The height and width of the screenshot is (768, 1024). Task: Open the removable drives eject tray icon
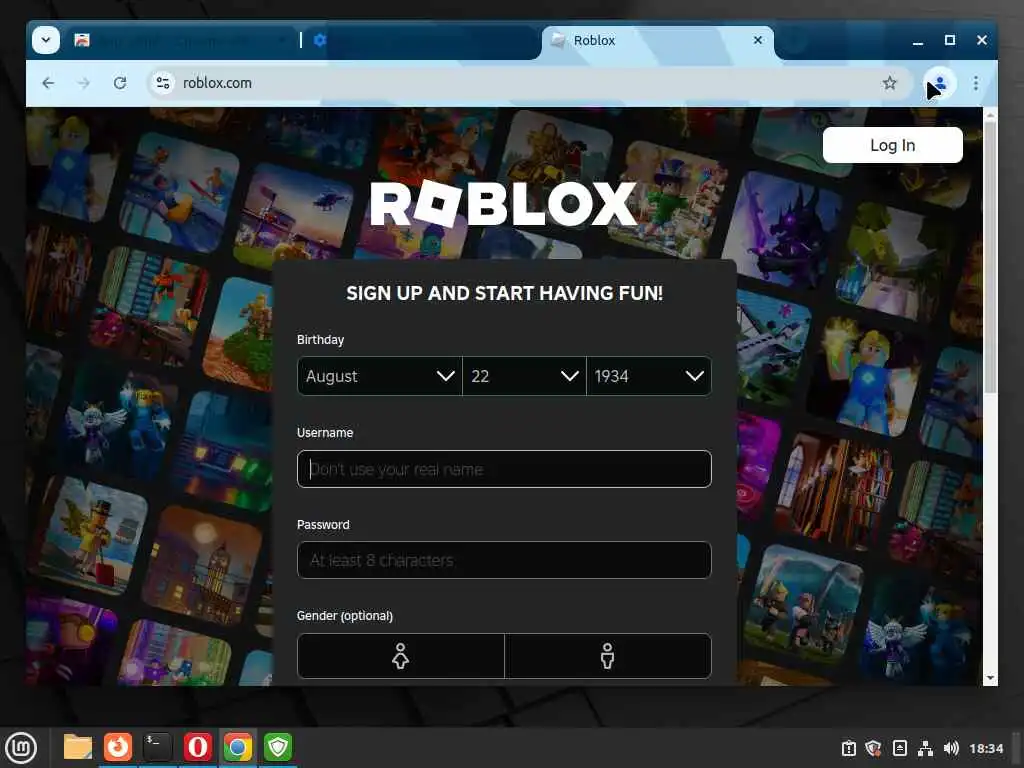899,748
